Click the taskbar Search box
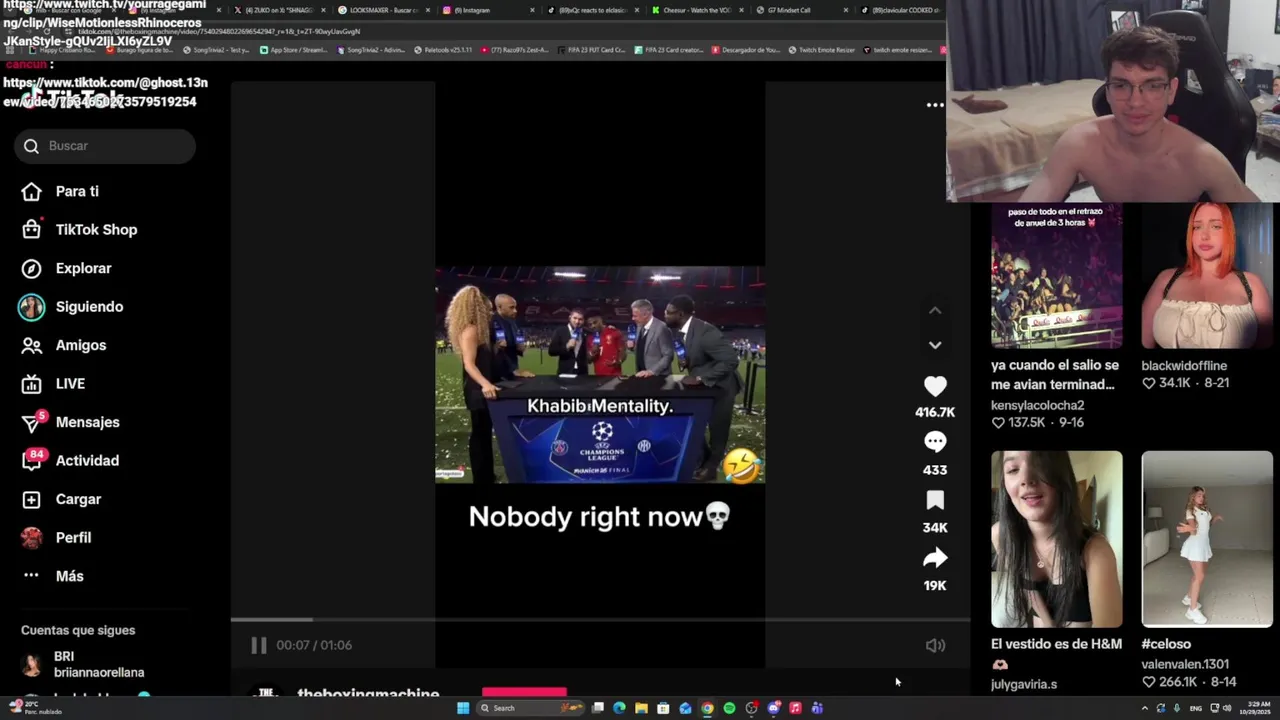The image size is (1280, 720). tap(530, 708)
